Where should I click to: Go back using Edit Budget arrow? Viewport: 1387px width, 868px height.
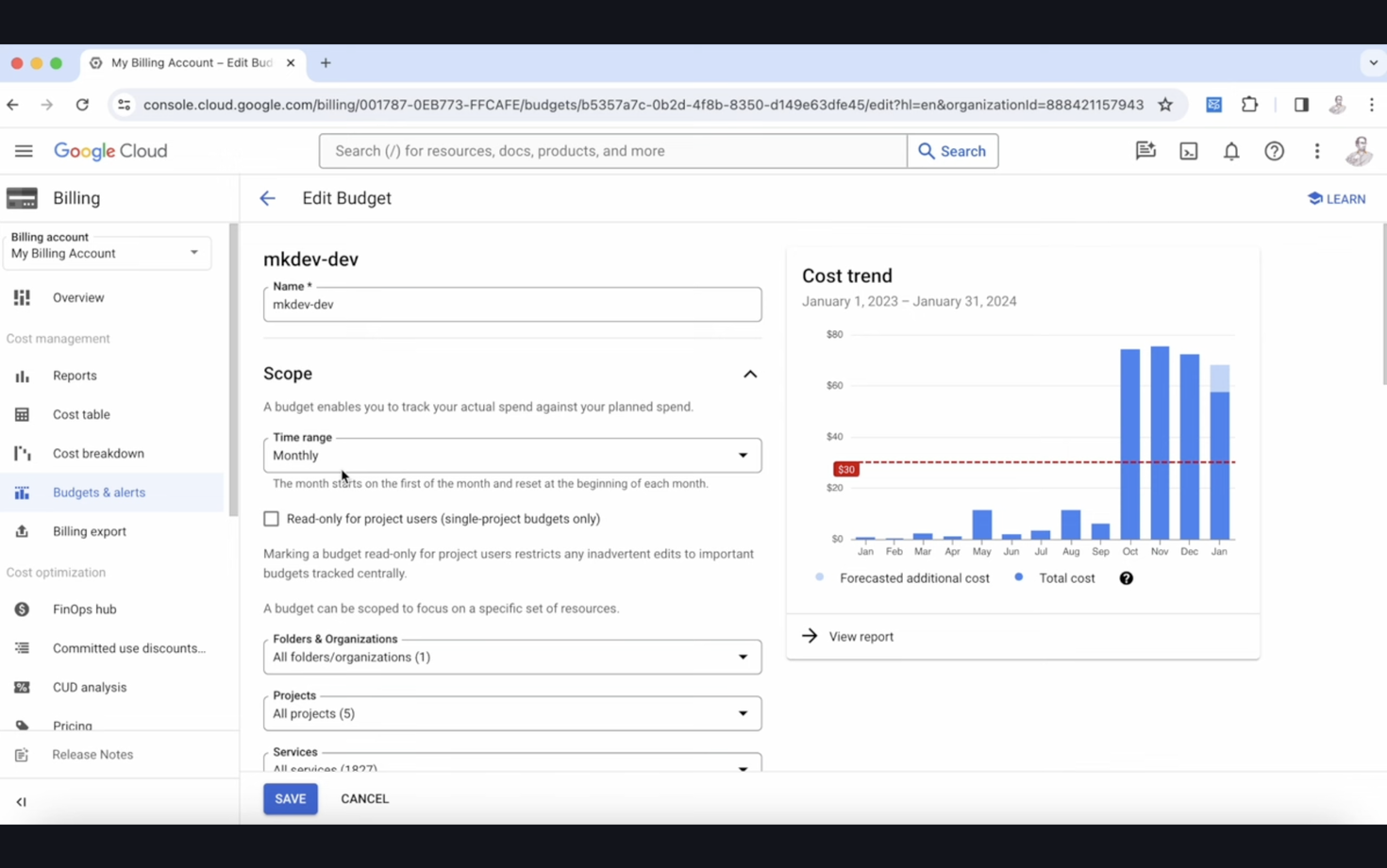tap(268, 198)
